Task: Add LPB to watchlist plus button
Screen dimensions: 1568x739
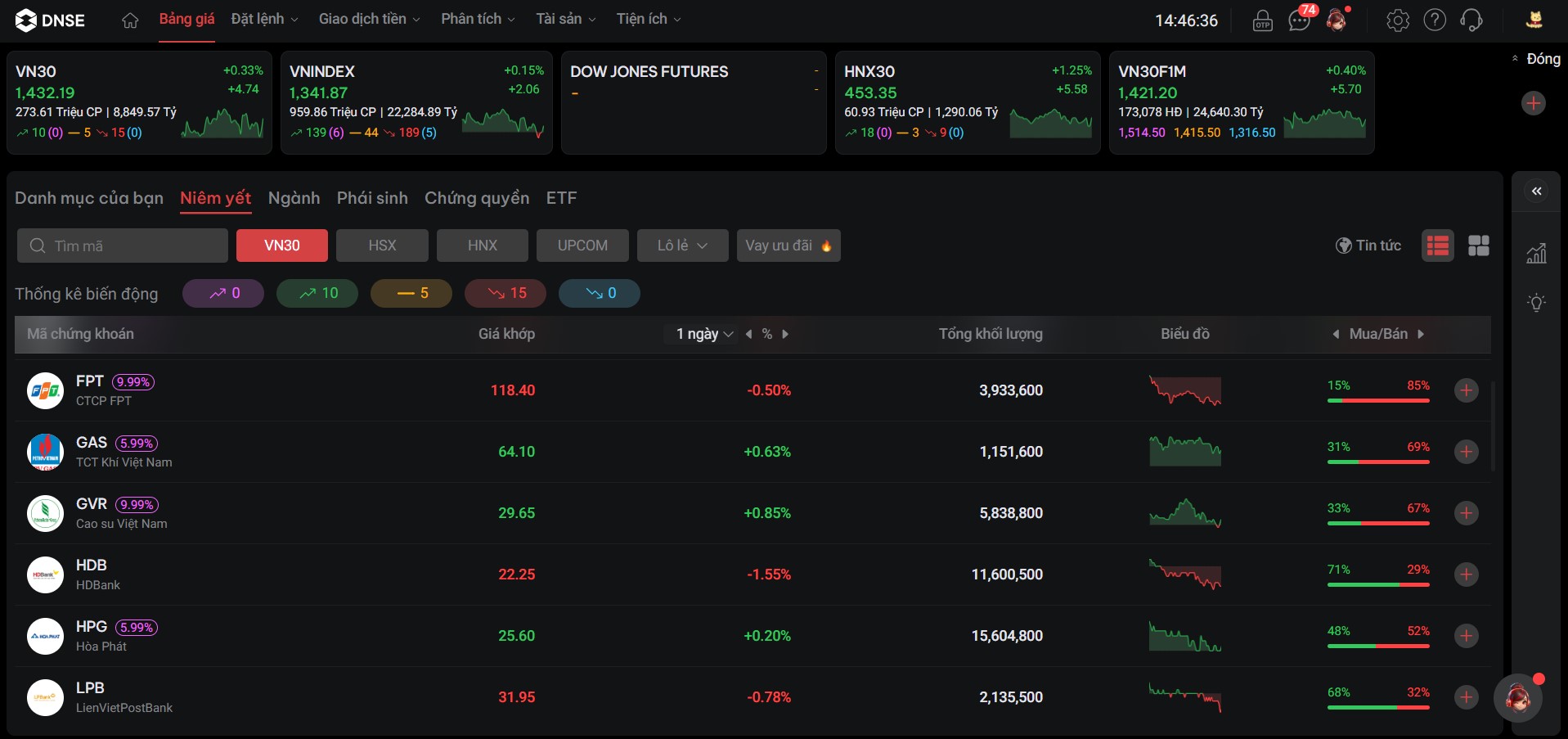Action: pos(1467,697)
